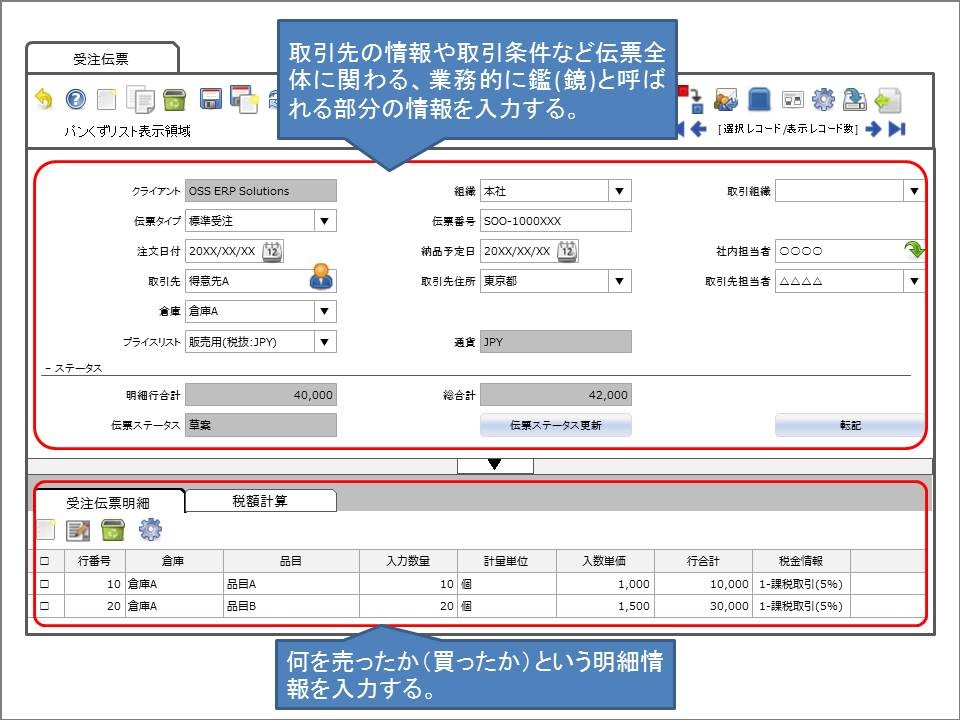Click unit price cell 1,500
The width and height of the screenshot is (960, 720).
[605, 606]
